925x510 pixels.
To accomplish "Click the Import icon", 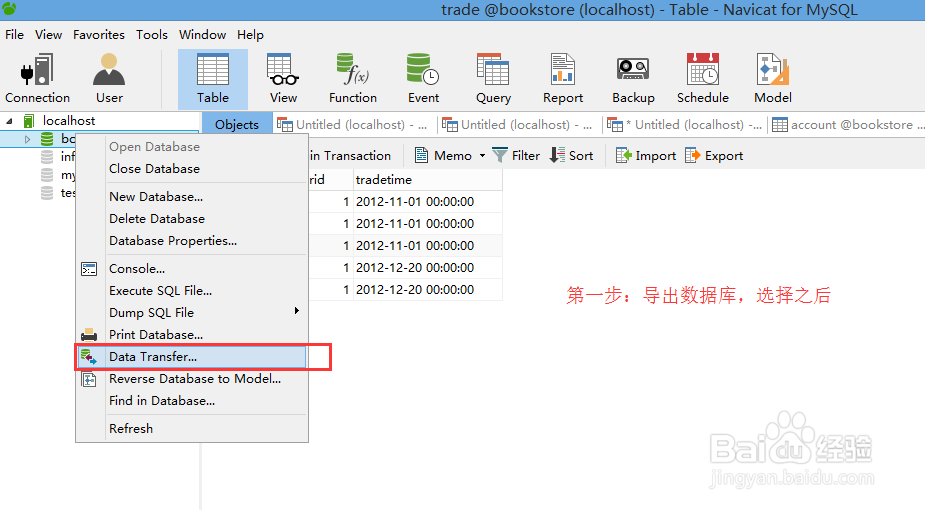I will click(624, 155).
